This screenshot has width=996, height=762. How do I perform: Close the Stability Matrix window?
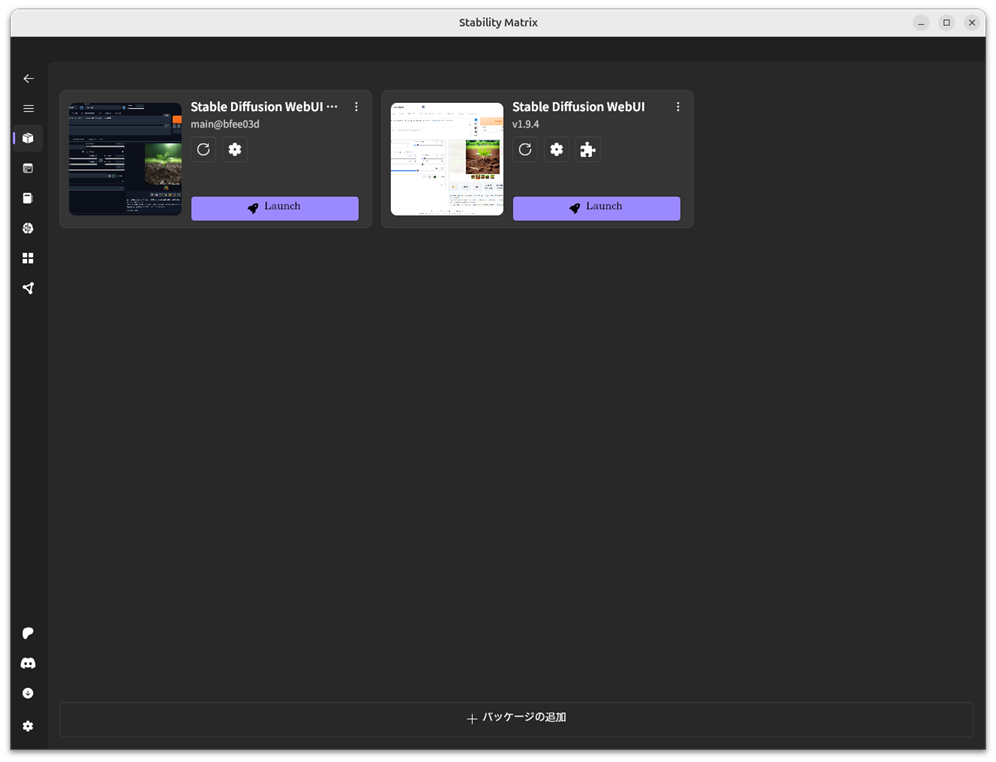click(x=972, y=23)
